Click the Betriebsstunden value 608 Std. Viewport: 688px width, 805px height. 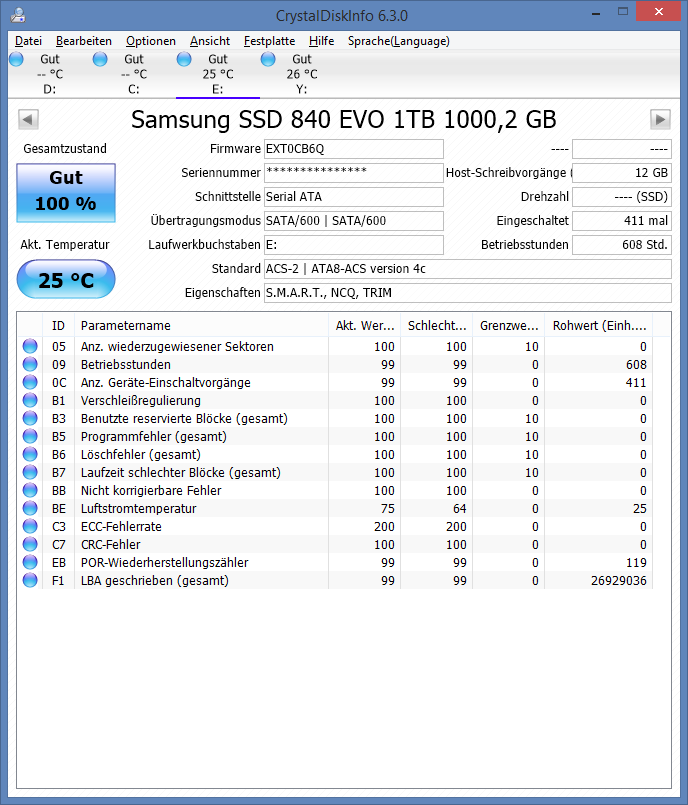(622, 245)
